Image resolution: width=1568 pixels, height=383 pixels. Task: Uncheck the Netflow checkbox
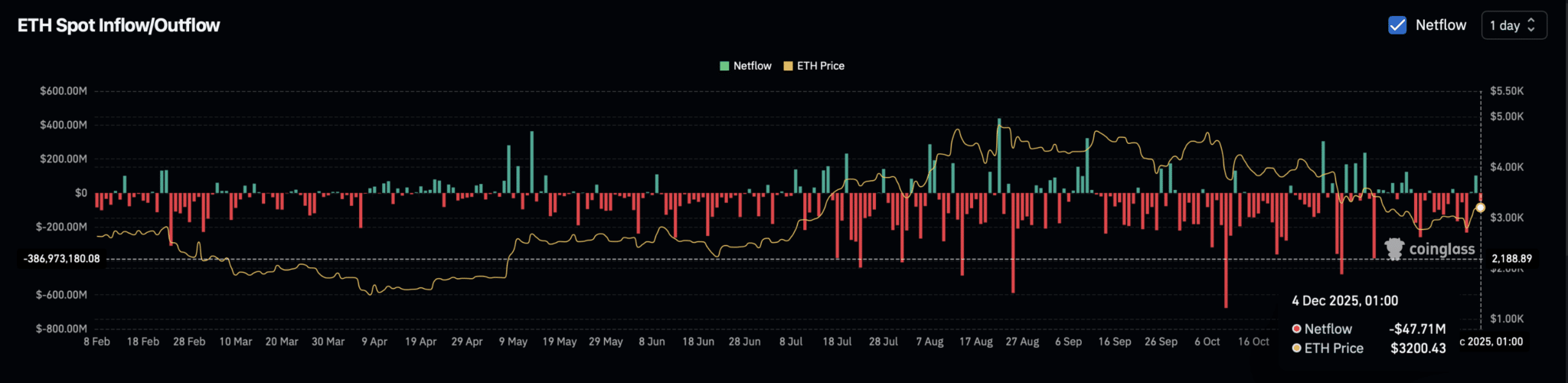1397,25
